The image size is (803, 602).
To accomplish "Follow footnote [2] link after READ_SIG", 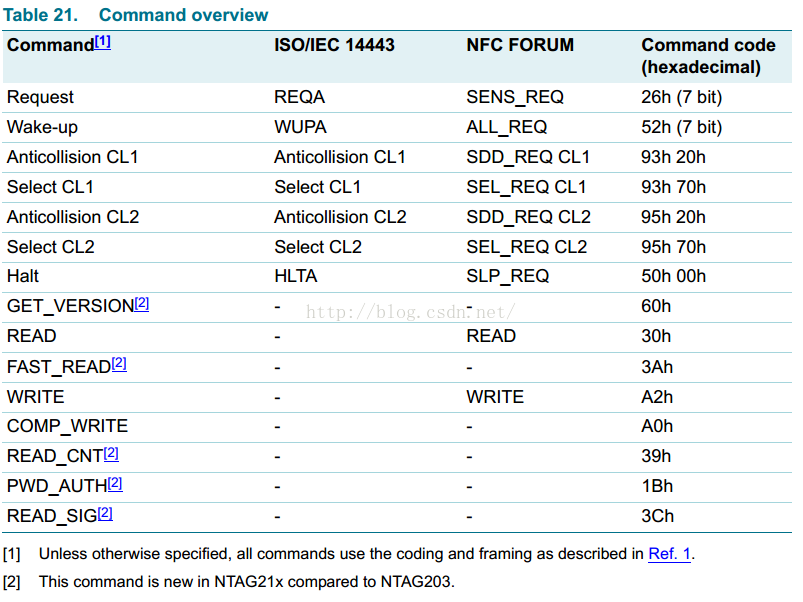I will point(105,513).
